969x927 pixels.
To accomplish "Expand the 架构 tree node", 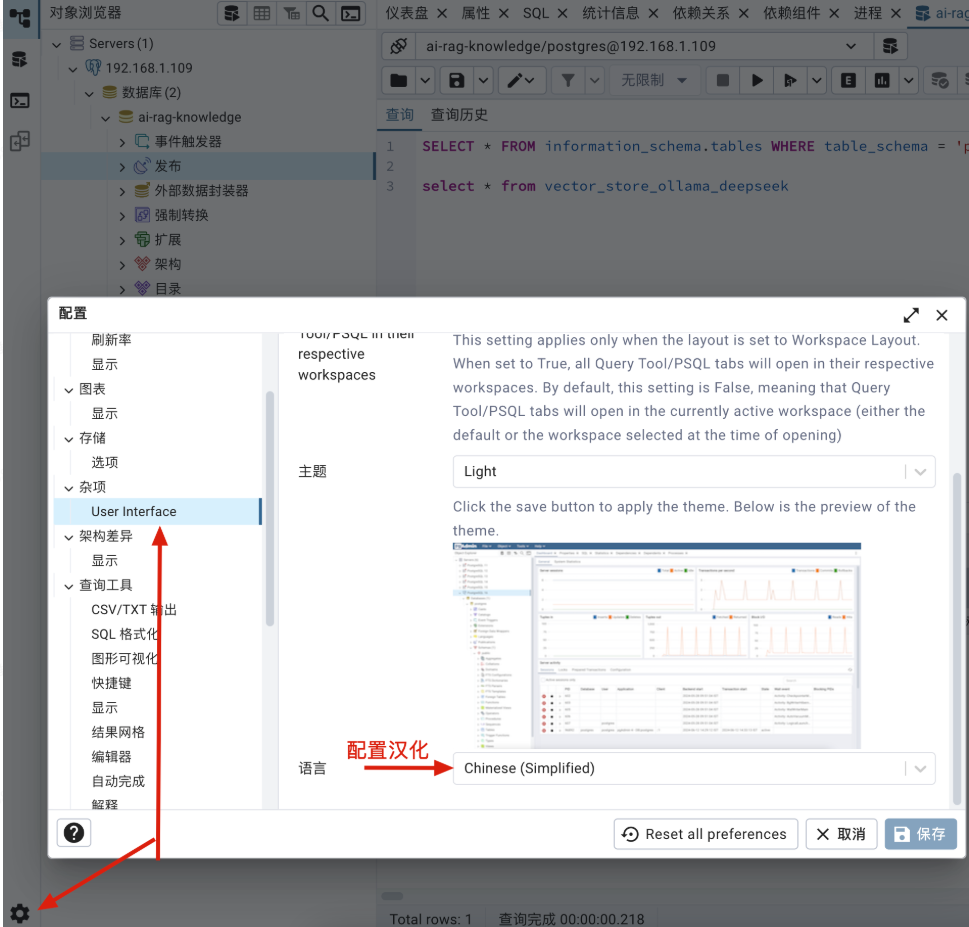I will point(122,265).
